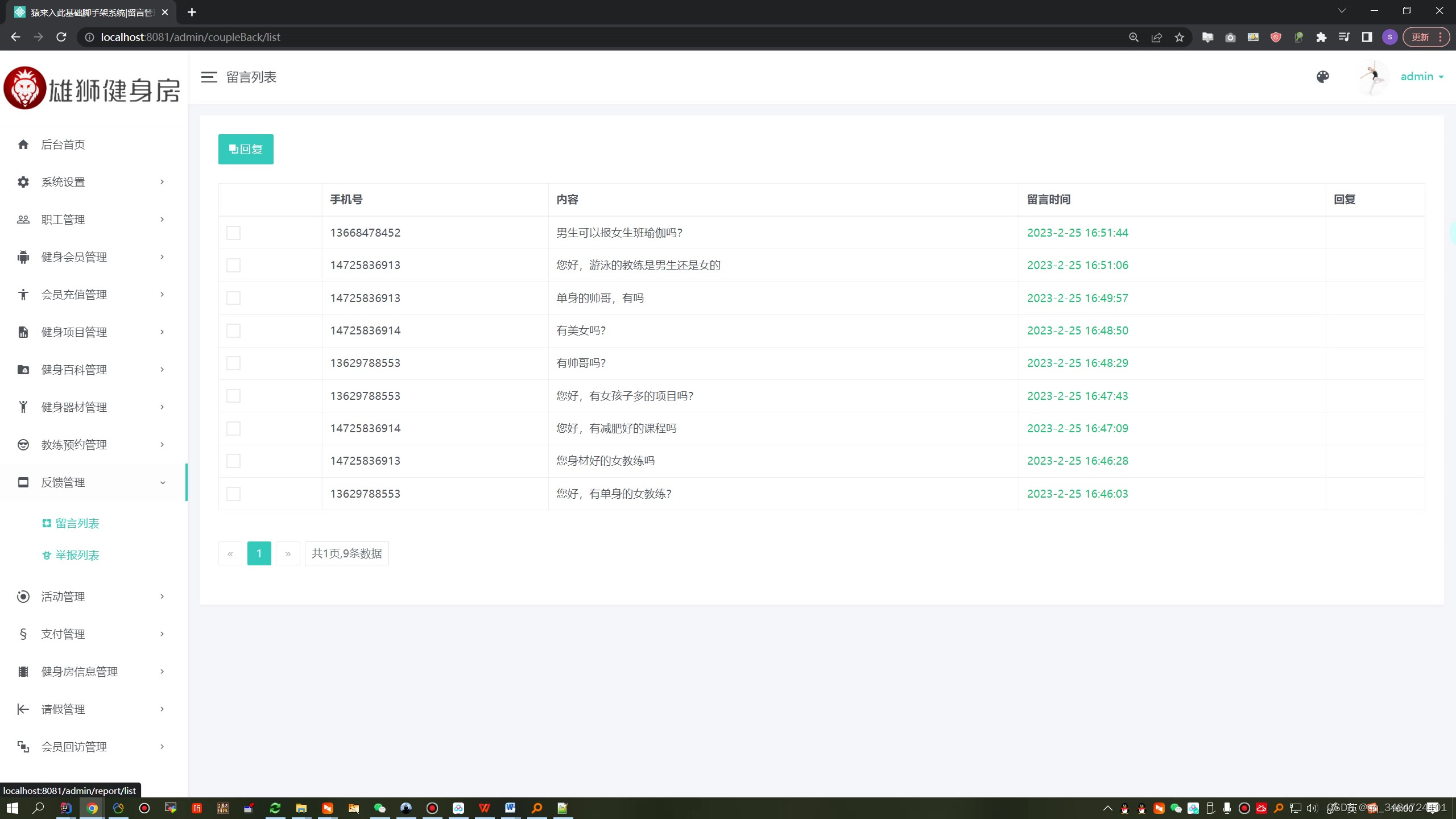Open Chrome extensions puzzle icon

click(x=1321, y=37)
